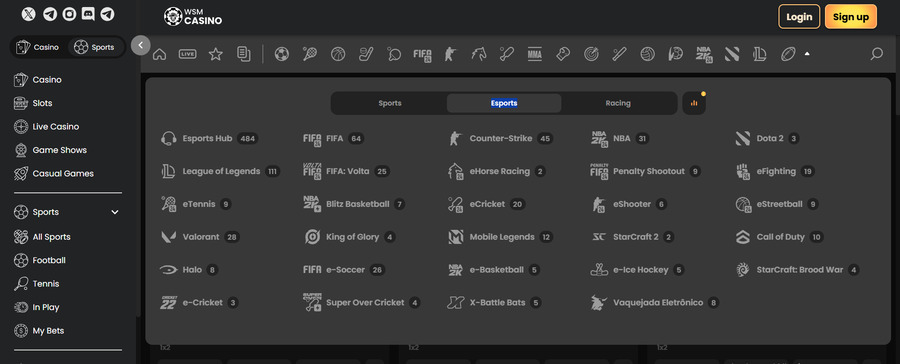Switch to Sports mode toggle
Image resolution: width=900 pixels, height=364 pixels.
[95, 47]
